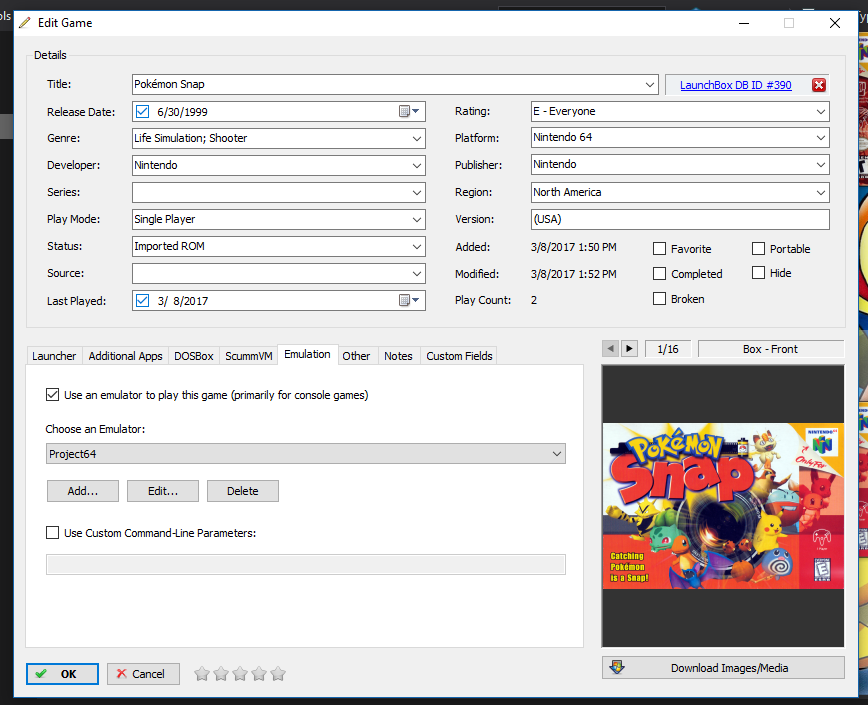Click the Pokémon Snap box art image

pyautogui.click(x=723, y=506)
